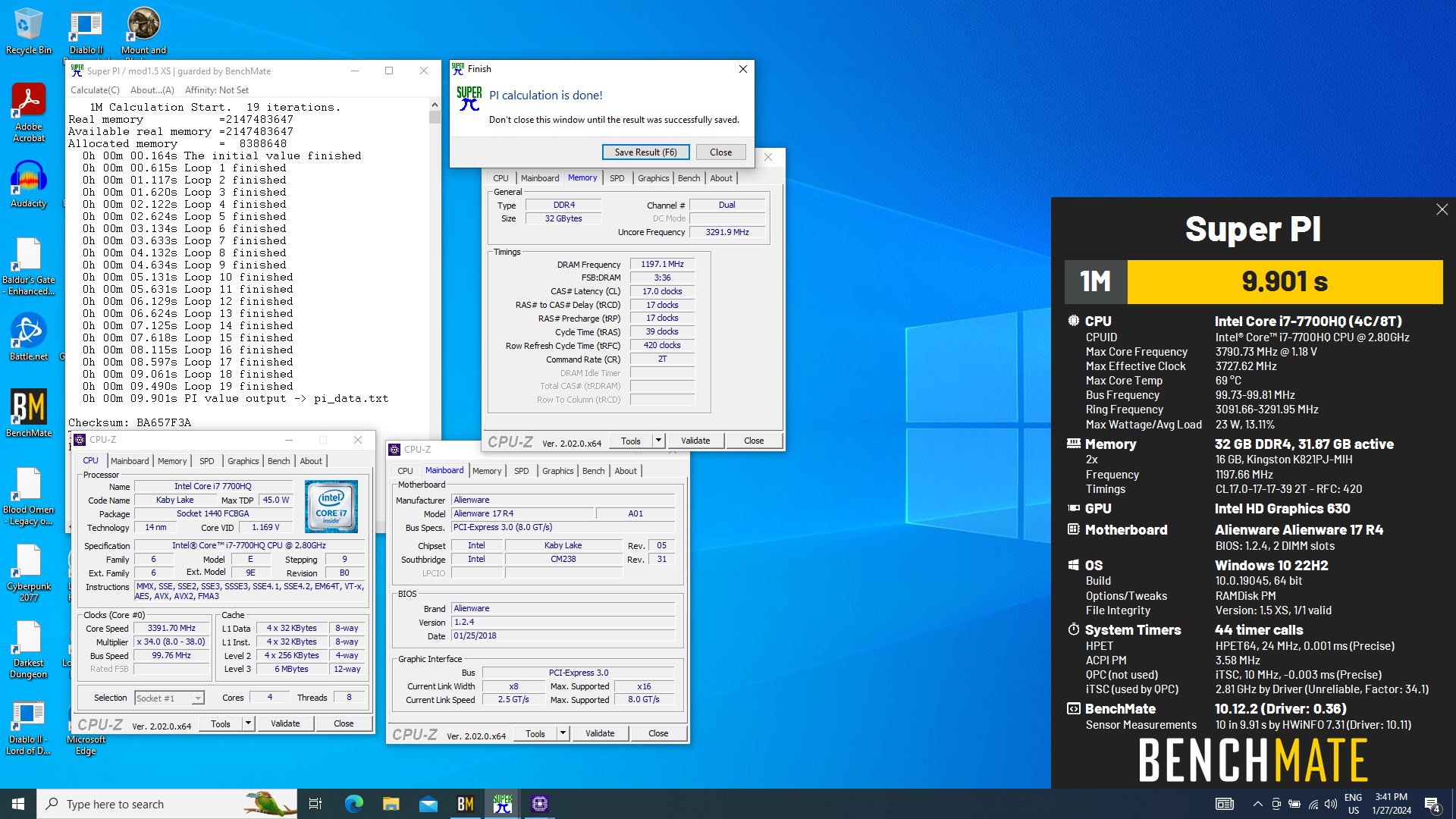Click Save Result (F6) button
This screenshot has height=819, width=1456.
(x=645, y=152)
